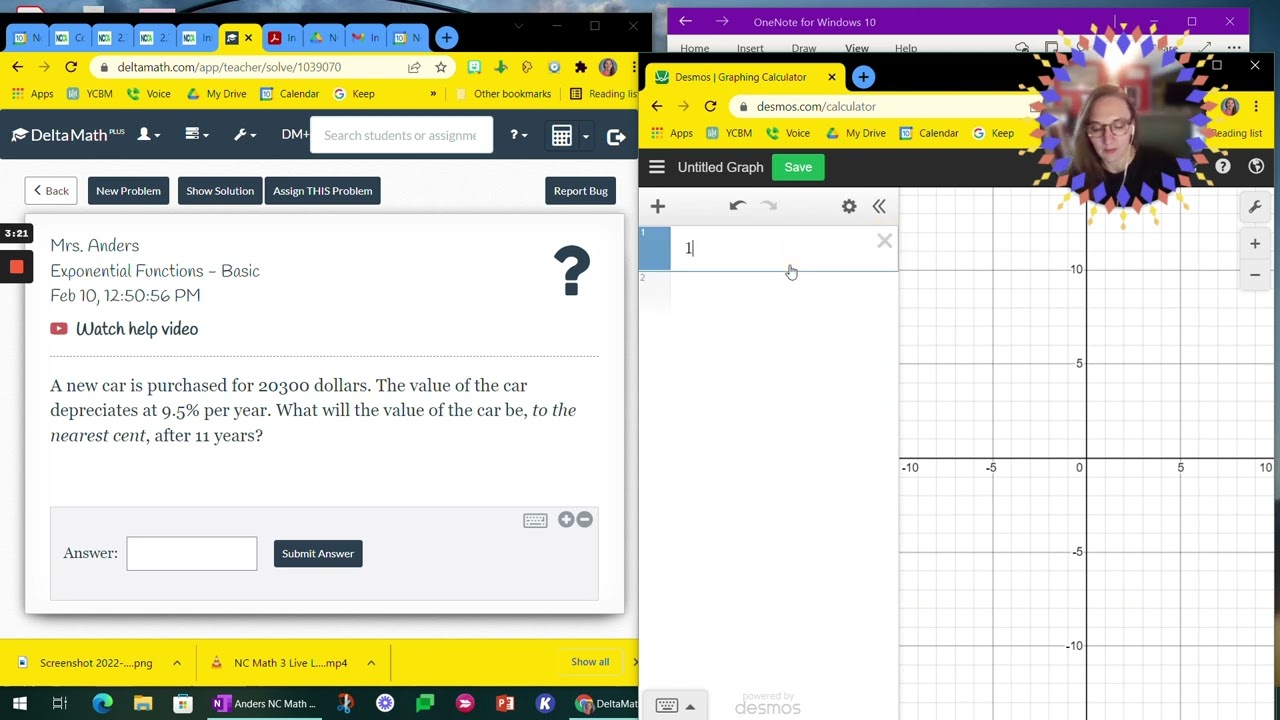Open OneNote Draw tab
The height and width of the screenshot is (720, 1280).
804,48
